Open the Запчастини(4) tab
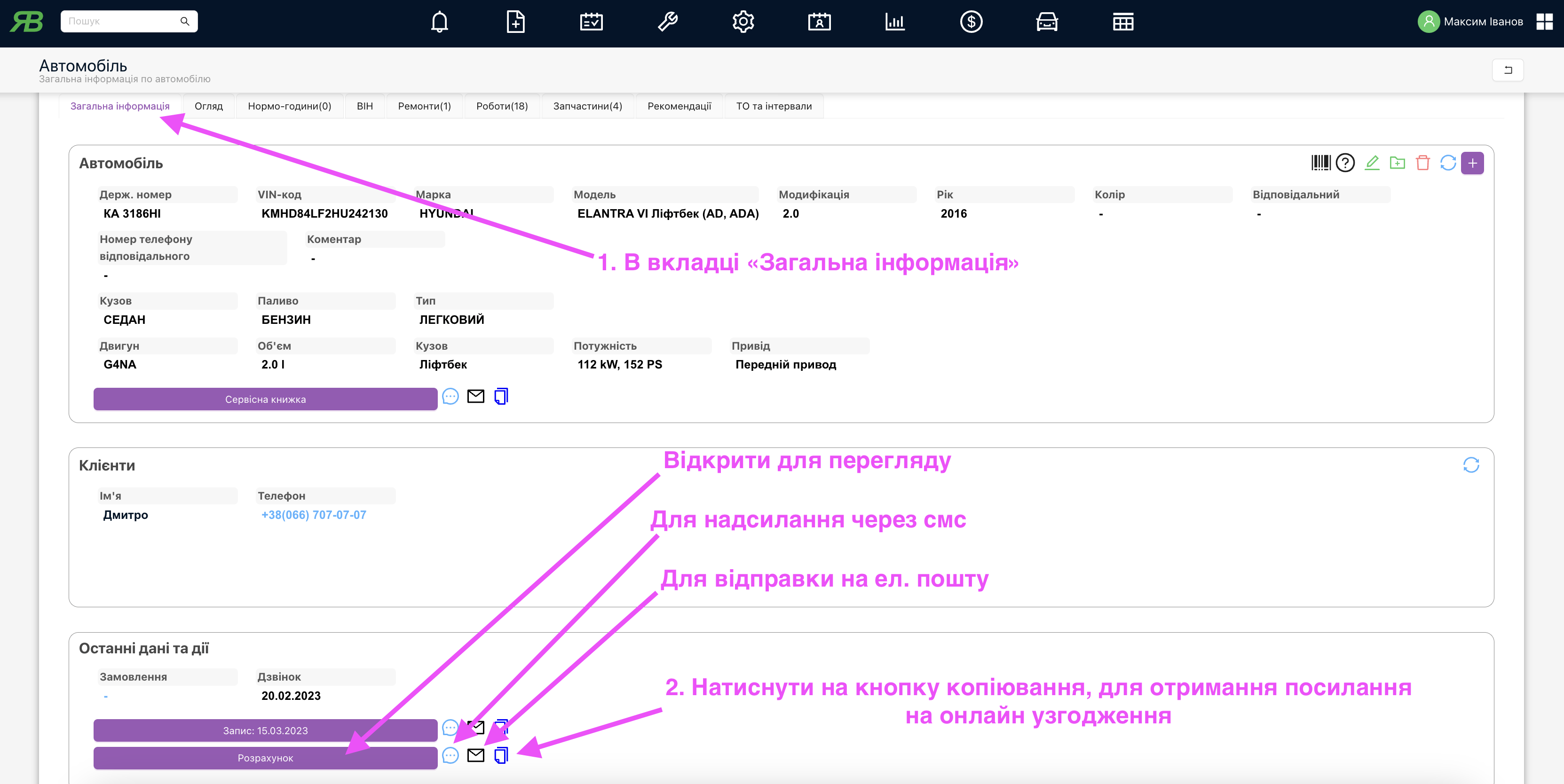Image resolution: width=1564 pixels, height=784 pixels. (x=587, y=106)
